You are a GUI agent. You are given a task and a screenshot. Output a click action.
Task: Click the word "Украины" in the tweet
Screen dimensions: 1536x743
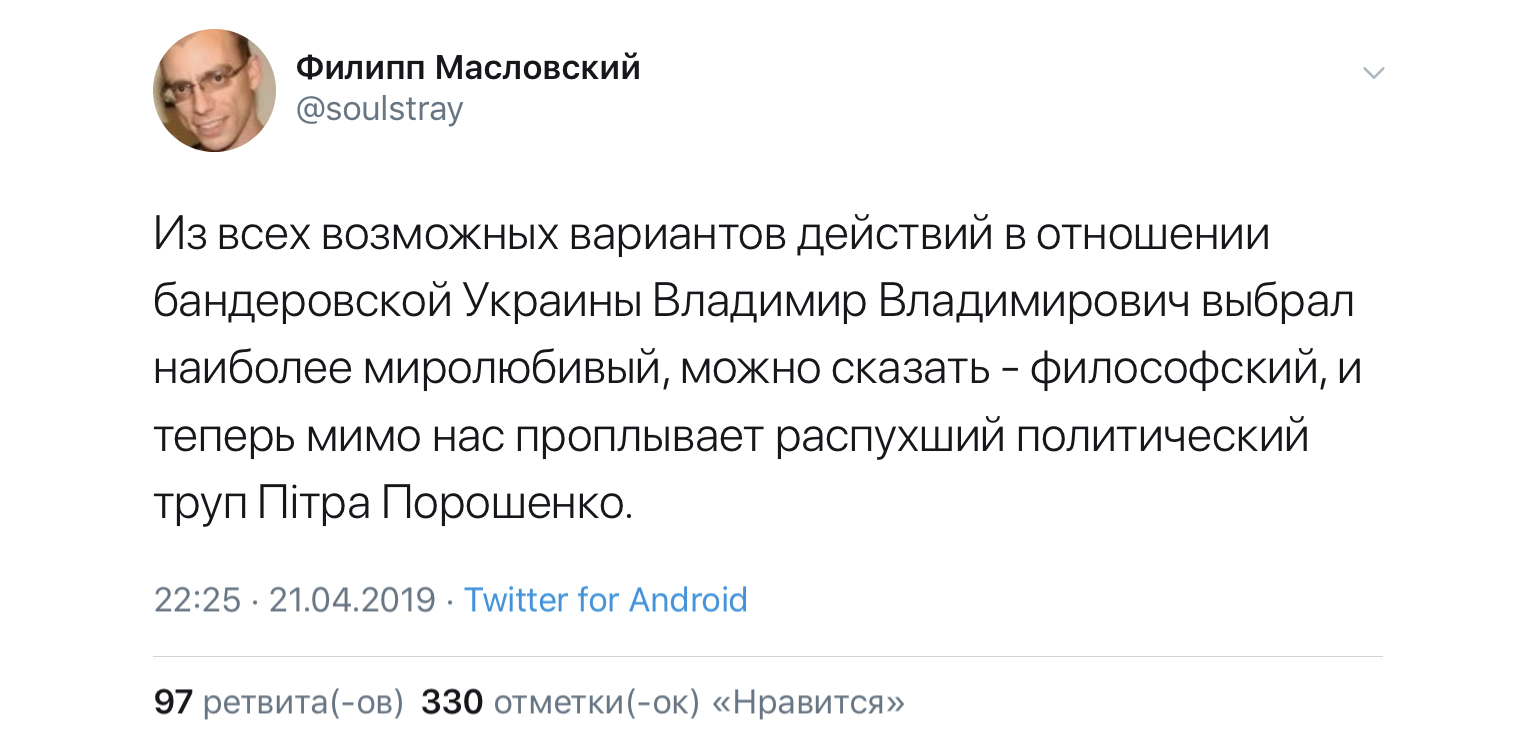pyautogui.click(x=555, y=301)
